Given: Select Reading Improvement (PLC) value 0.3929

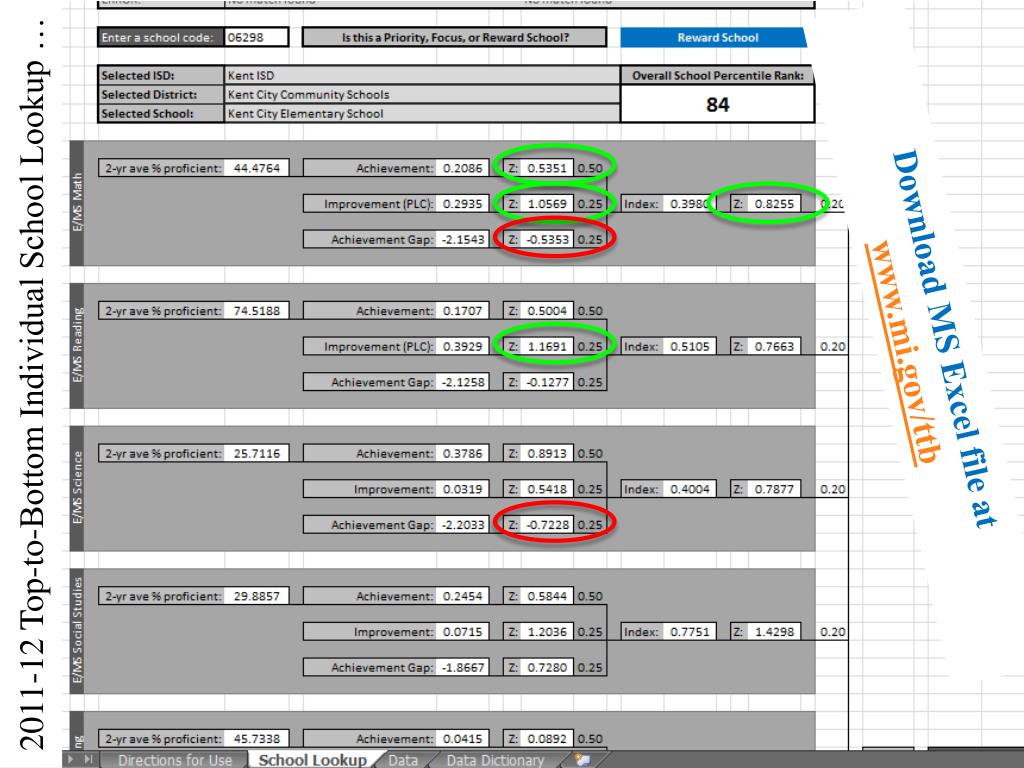Looking at the screenshot, I should tap(462, 347).
